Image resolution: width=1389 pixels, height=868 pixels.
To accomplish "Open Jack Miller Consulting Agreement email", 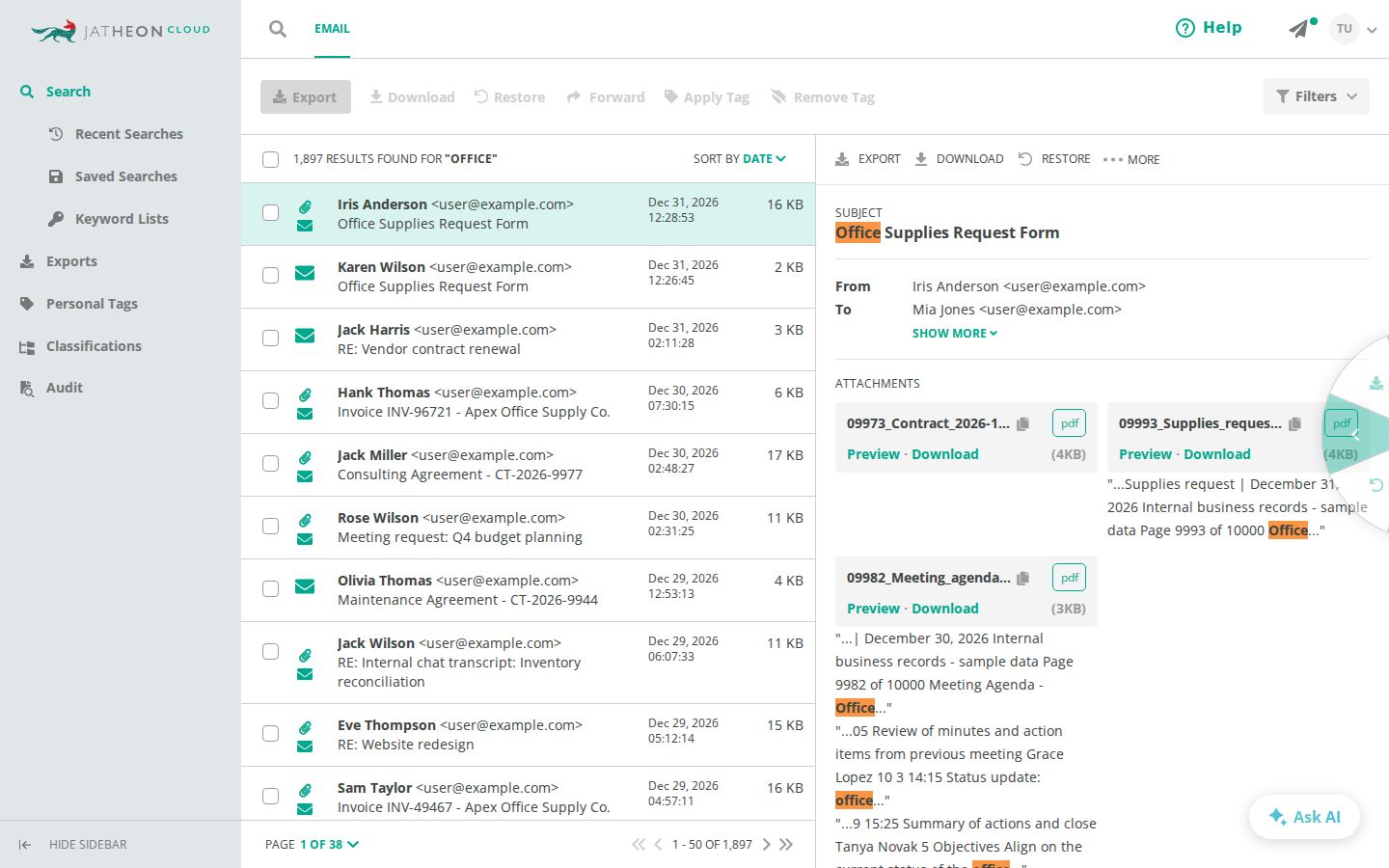I will click(x=528, y=465).
